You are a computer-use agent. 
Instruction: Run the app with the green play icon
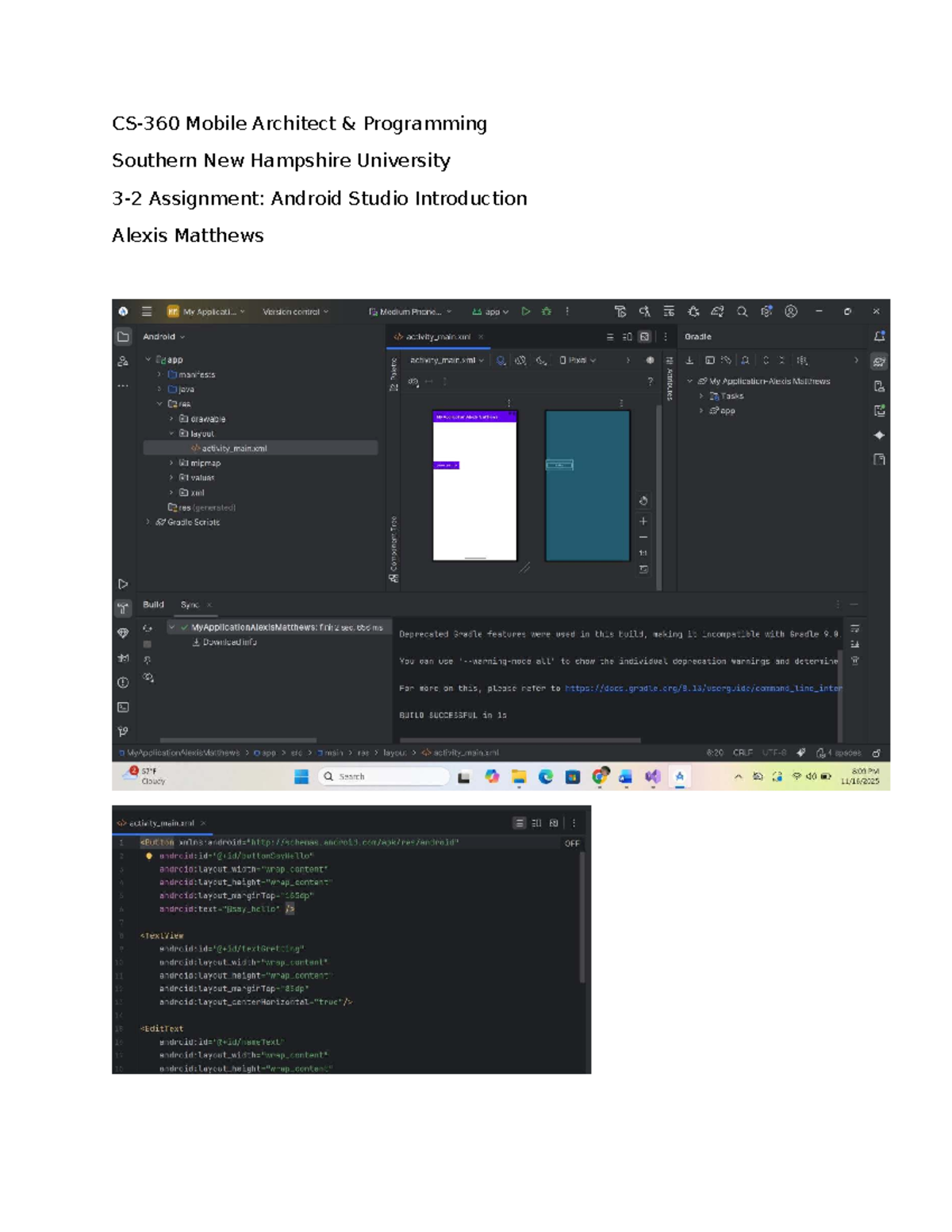coord(525,312)
